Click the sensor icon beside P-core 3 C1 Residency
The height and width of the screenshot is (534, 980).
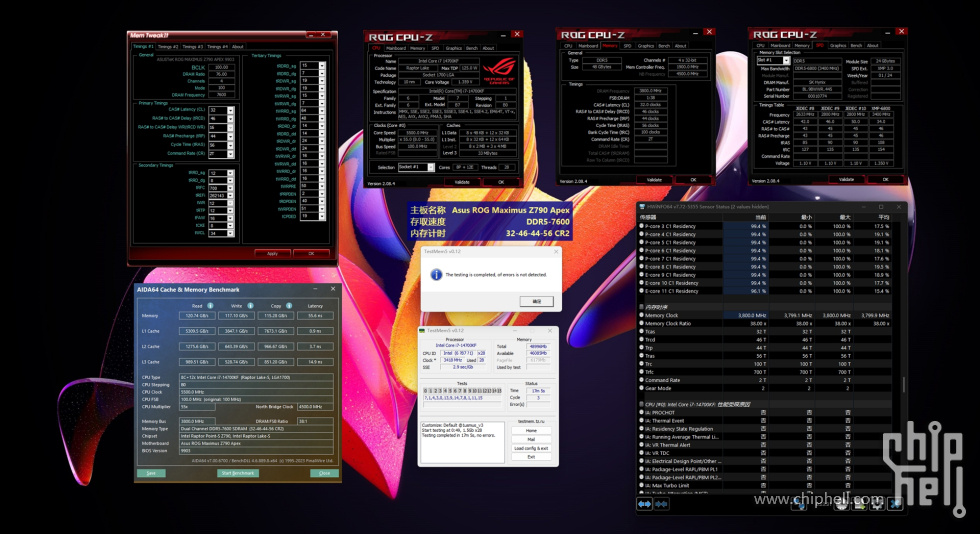pyautogui.click(x=641, y=226)
